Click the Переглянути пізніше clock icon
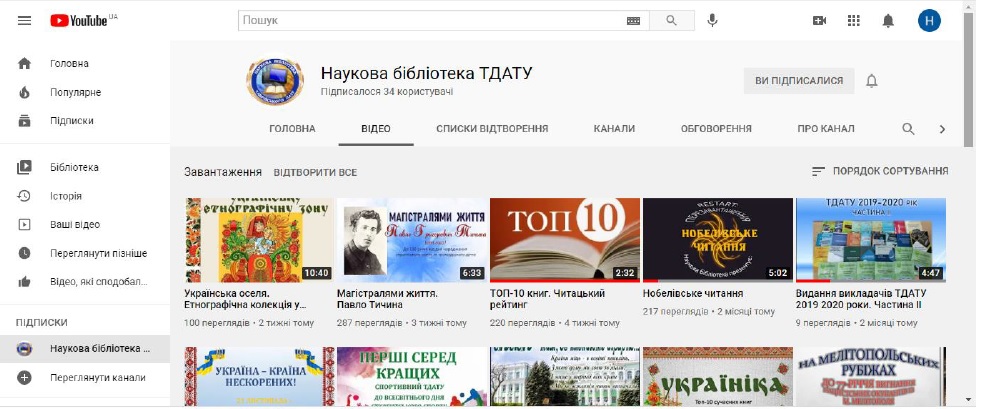983x409 pixels. tap(24, 253)
